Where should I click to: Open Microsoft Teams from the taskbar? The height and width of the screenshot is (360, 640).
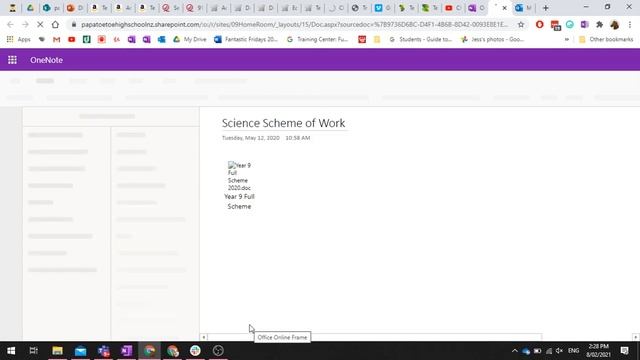point(104,351)
